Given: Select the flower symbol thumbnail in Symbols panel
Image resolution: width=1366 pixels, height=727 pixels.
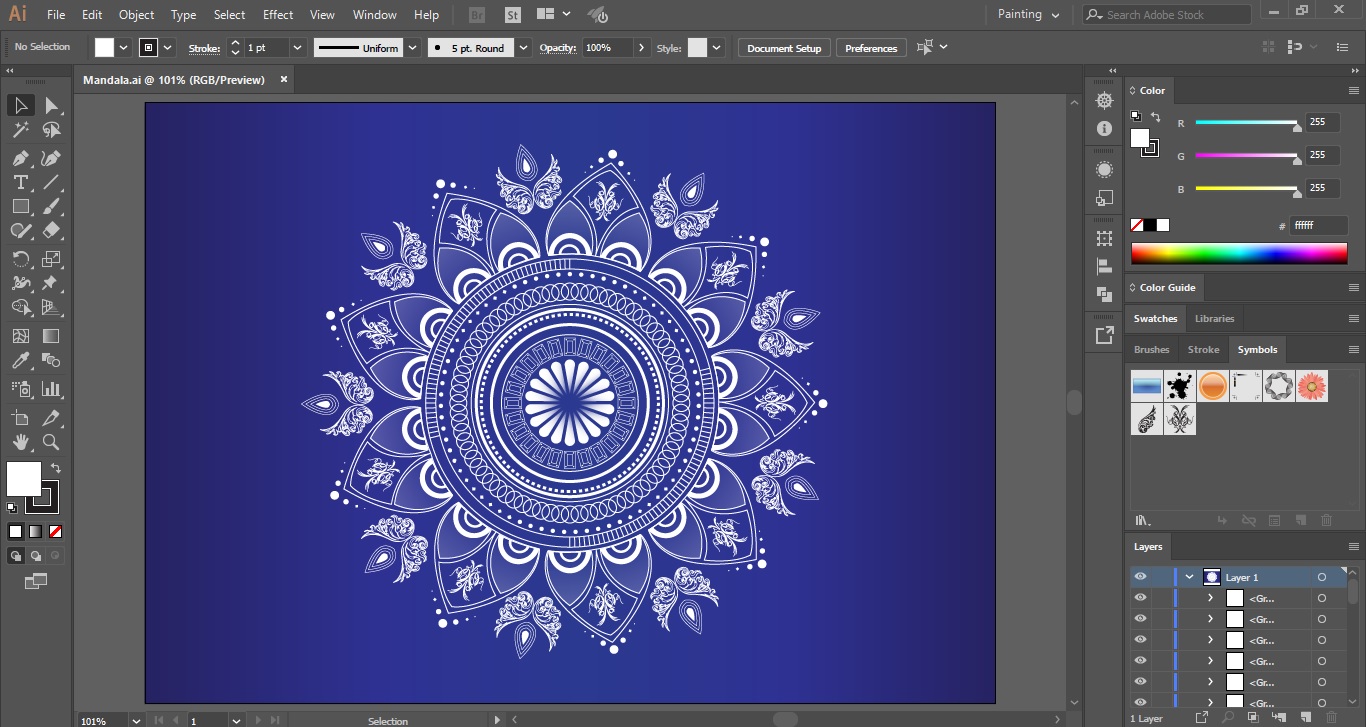Looking at the screenshot, I should (1312, 386).
